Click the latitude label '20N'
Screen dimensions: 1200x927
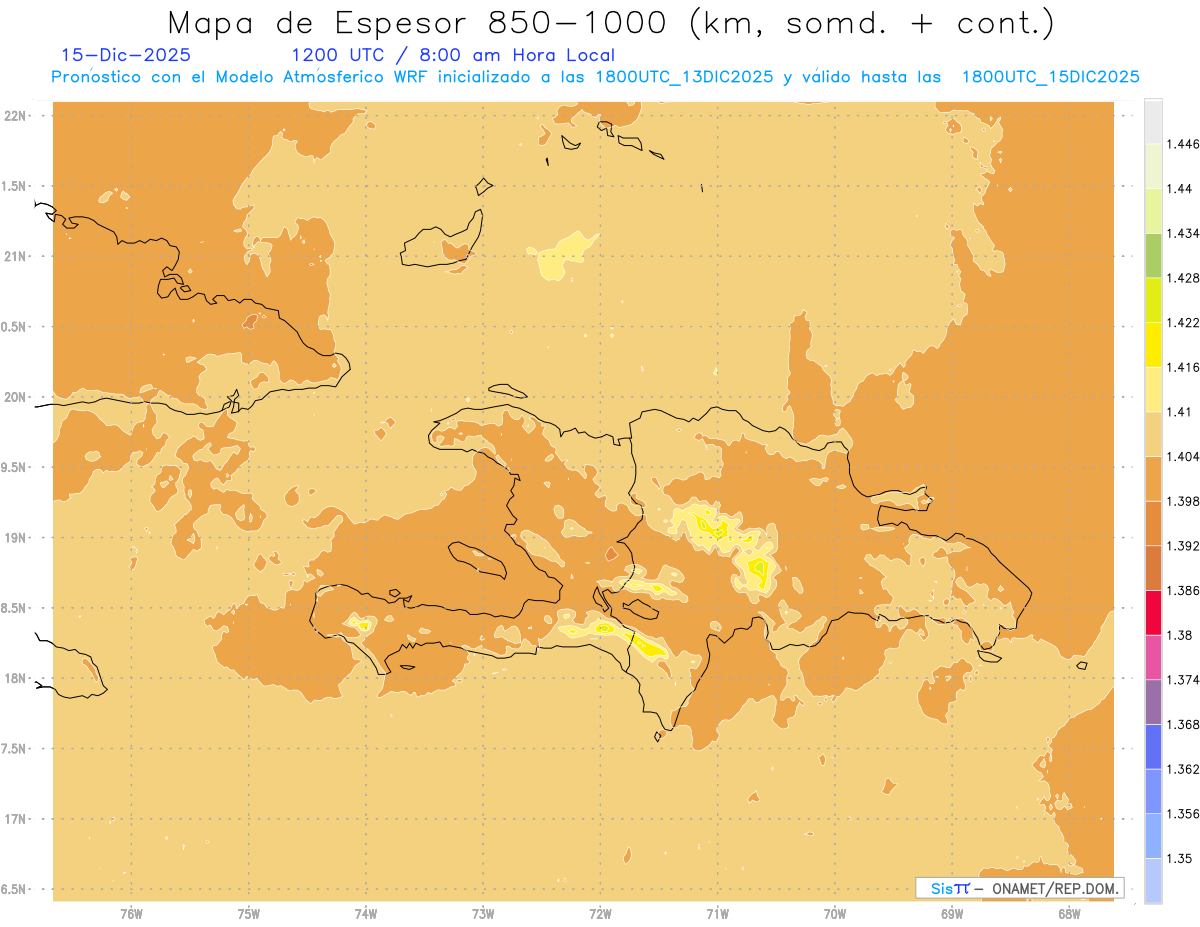[17, 397]
